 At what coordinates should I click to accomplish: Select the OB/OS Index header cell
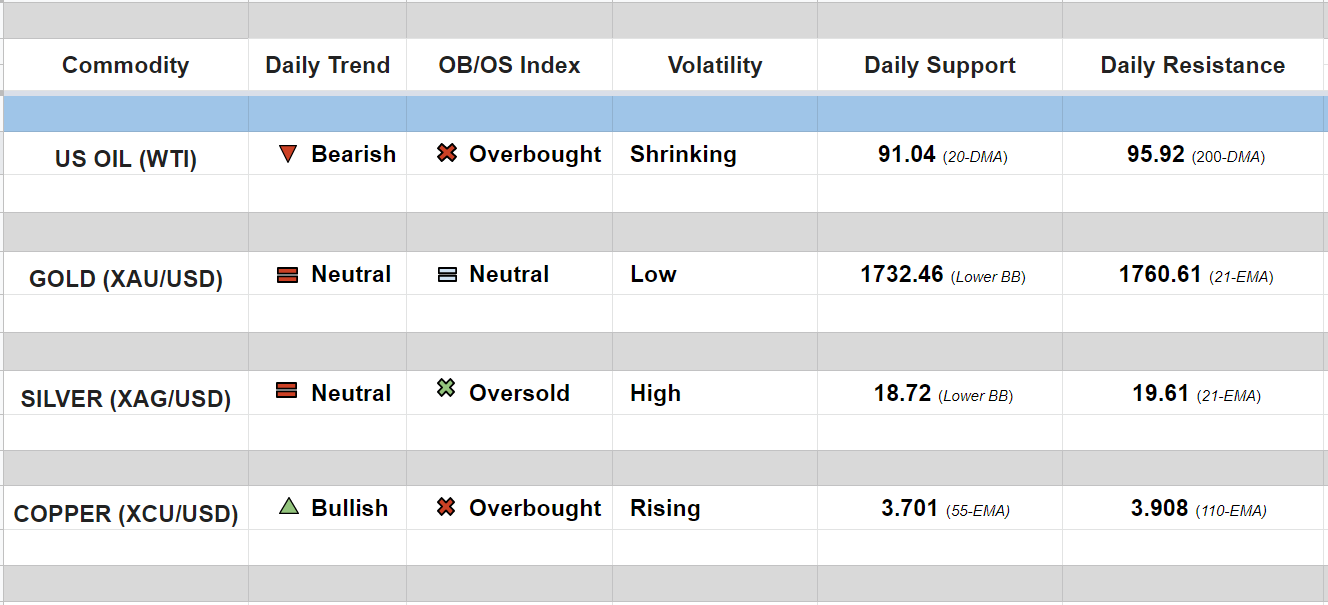click(x=509, y=66)
